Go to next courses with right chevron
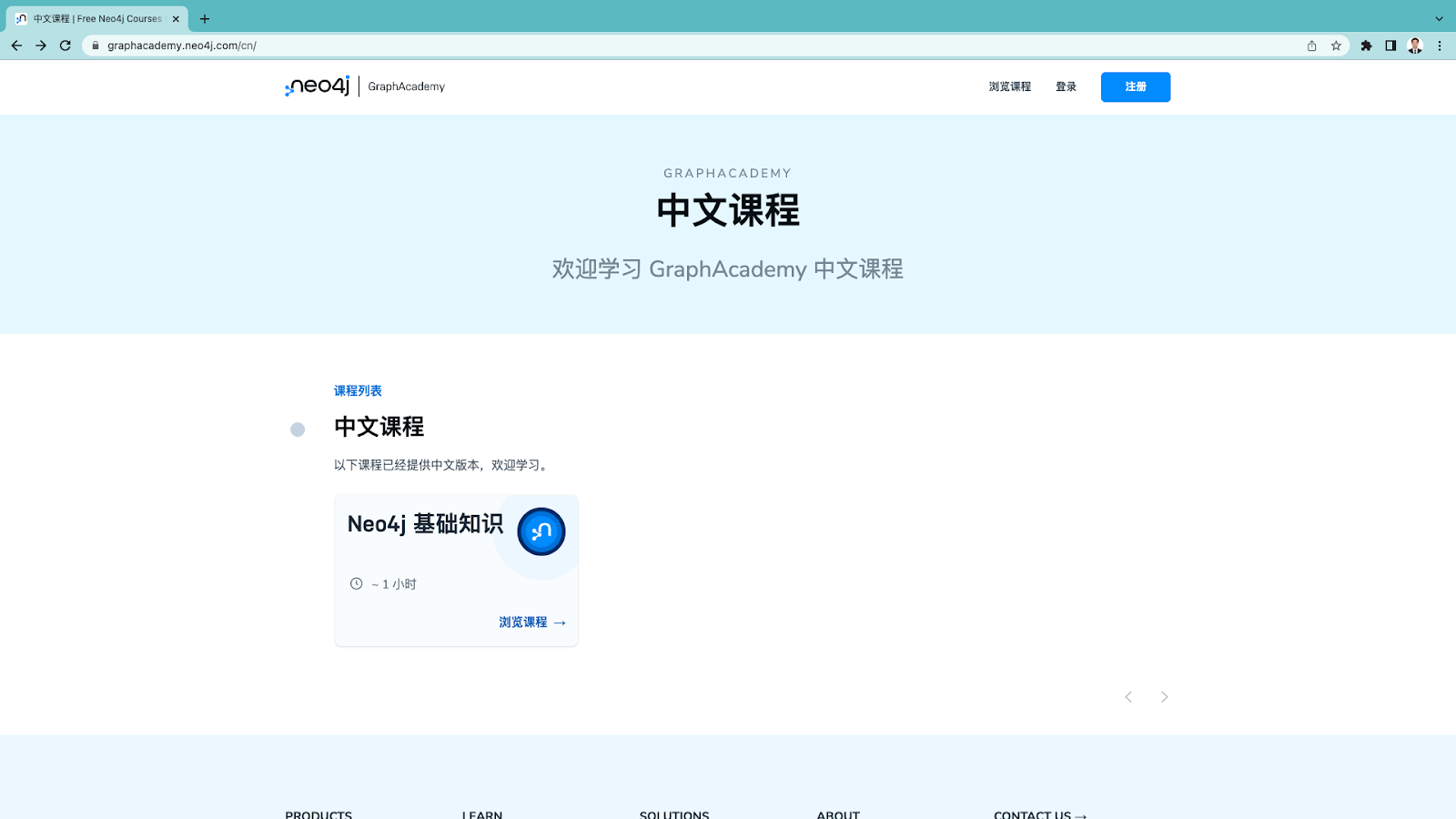Viewport: 1456px width, 819px height. point(1165,697)
